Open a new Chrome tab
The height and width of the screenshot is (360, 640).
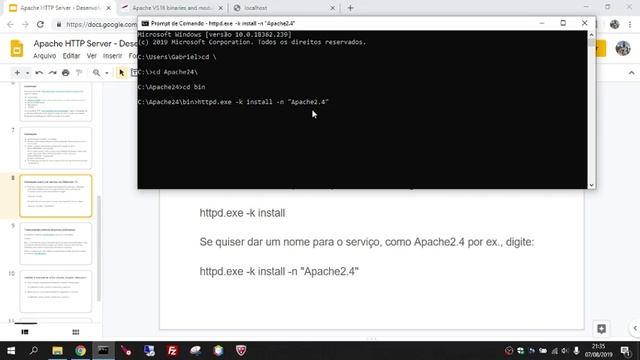(x=350, y=8)
